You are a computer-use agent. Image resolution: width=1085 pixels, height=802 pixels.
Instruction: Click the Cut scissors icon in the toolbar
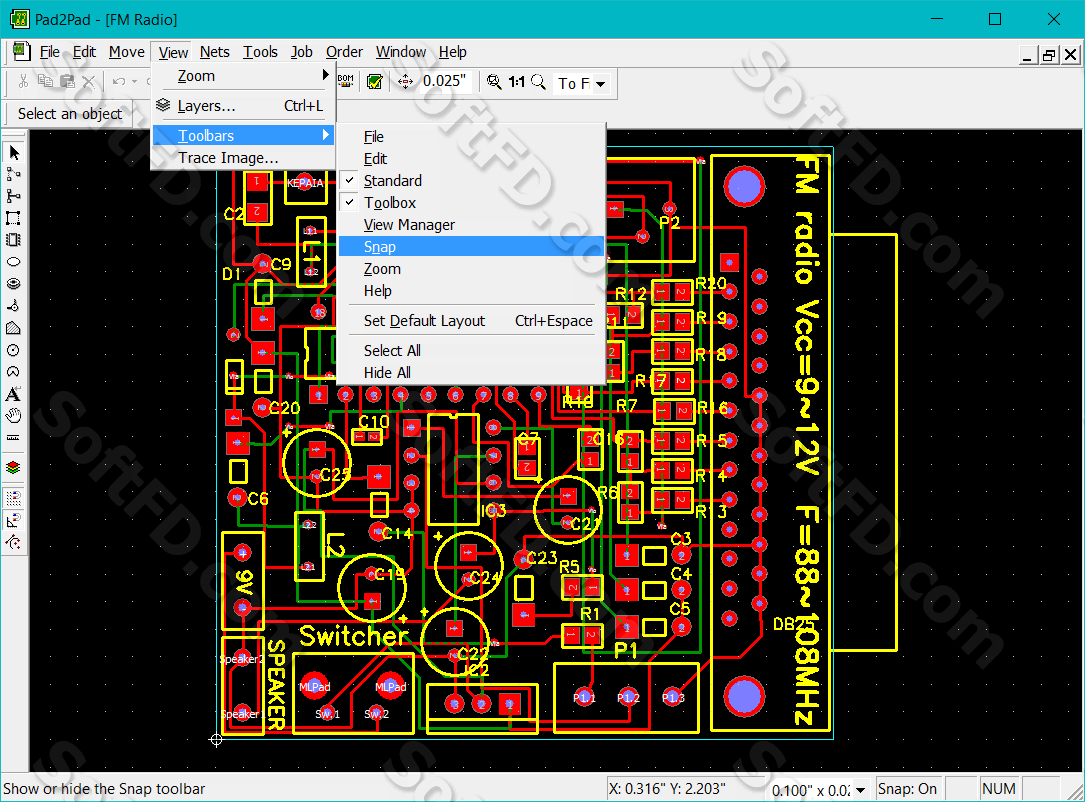tap(23, 82)
